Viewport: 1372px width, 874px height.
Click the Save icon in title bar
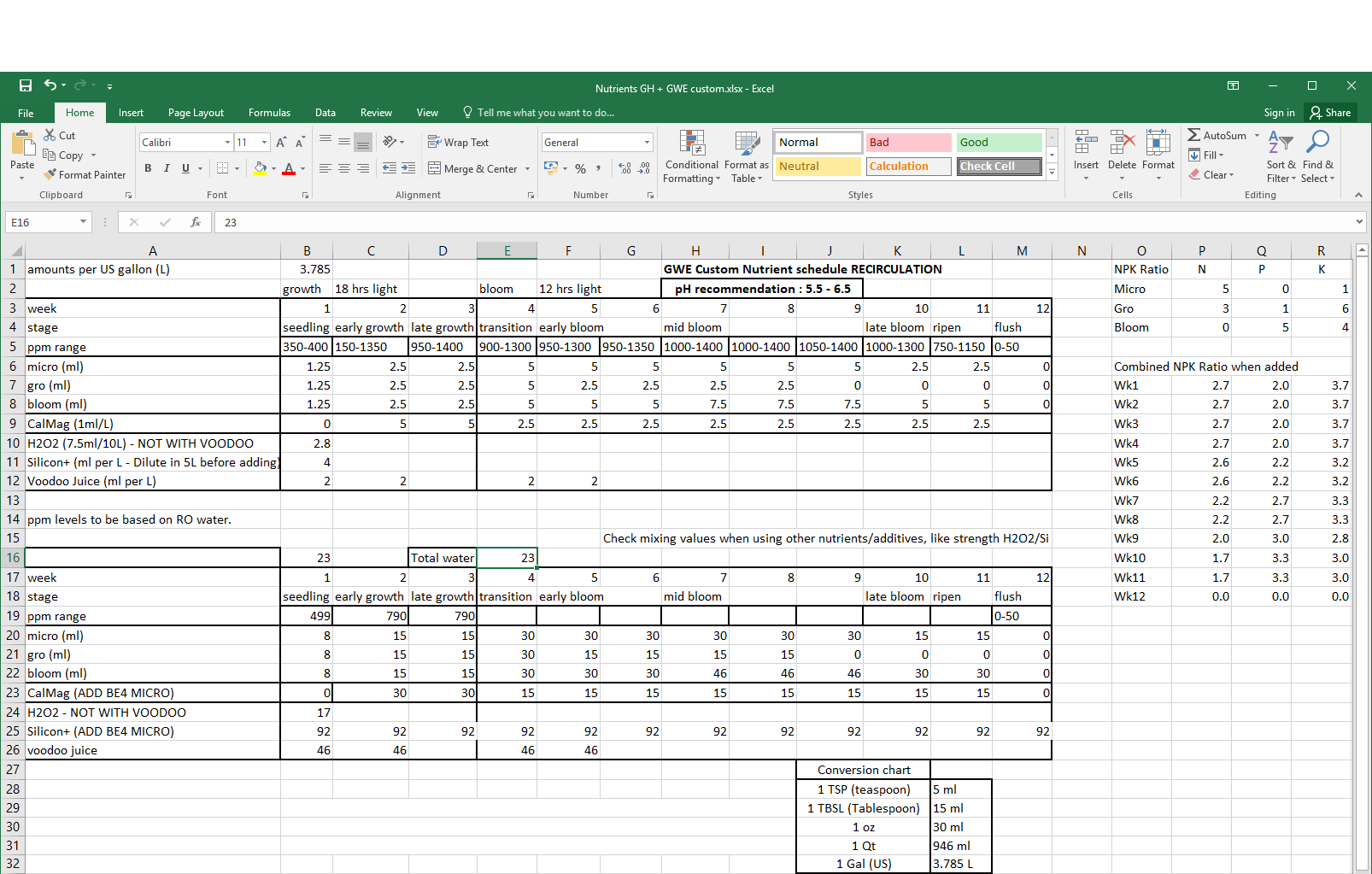(x=26, y=85)
